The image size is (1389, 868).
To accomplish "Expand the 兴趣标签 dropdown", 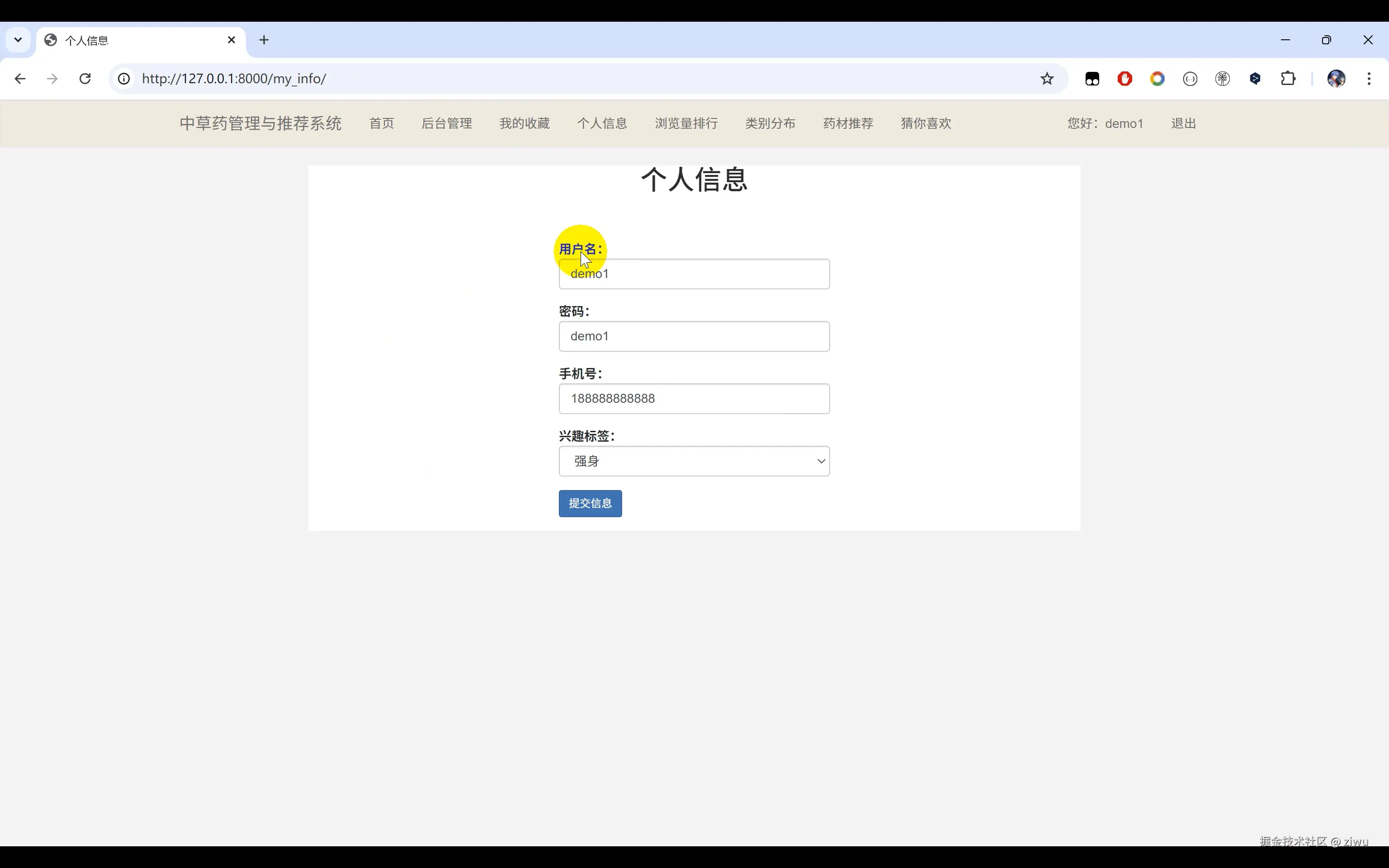I will click(x=694, y=461).
